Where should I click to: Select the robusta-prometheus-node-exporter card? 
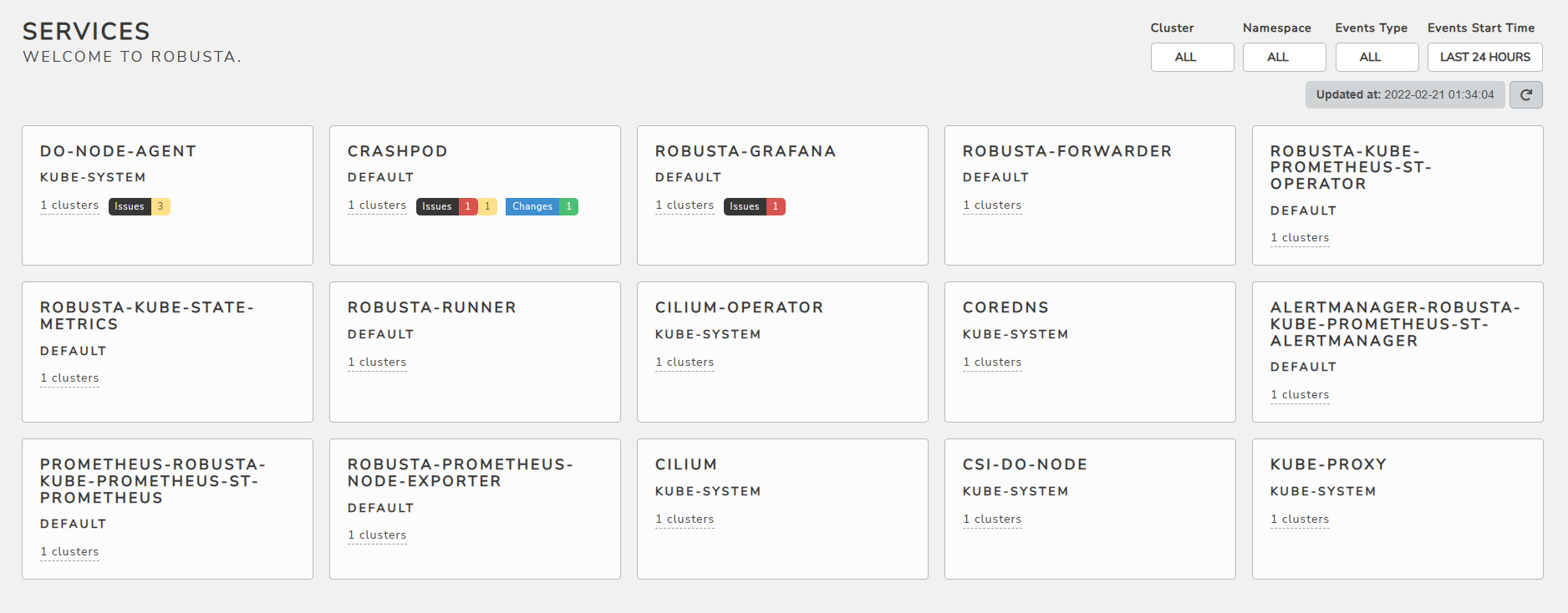tap(474, 509)
